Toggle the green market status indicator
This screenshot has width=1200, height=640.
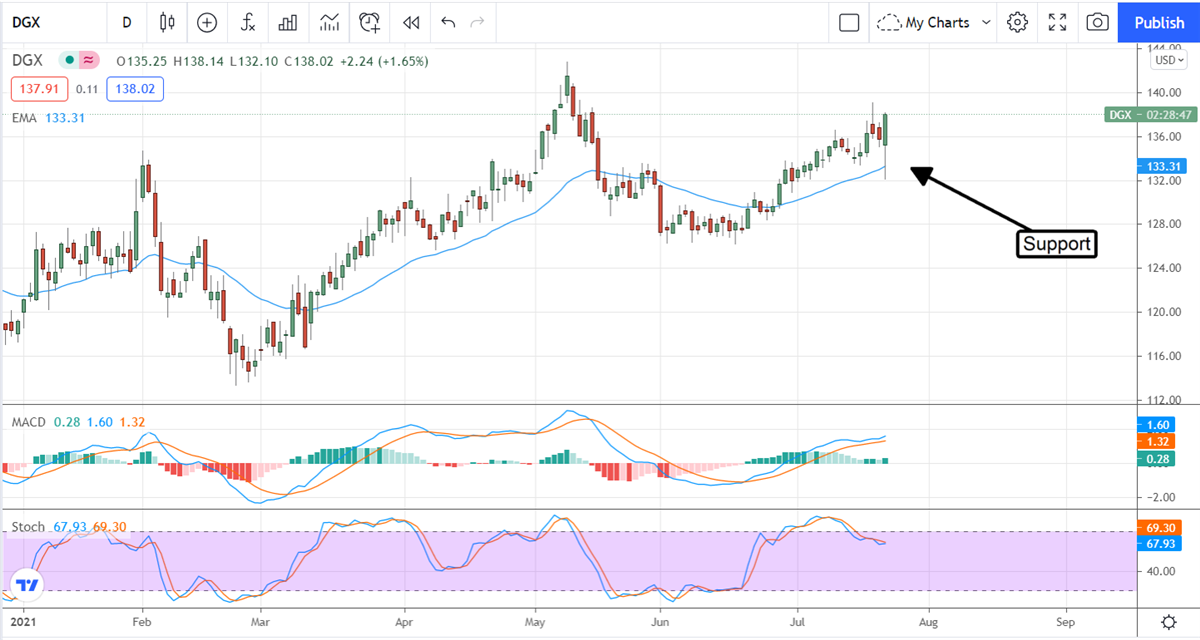[x=69, y=61]
